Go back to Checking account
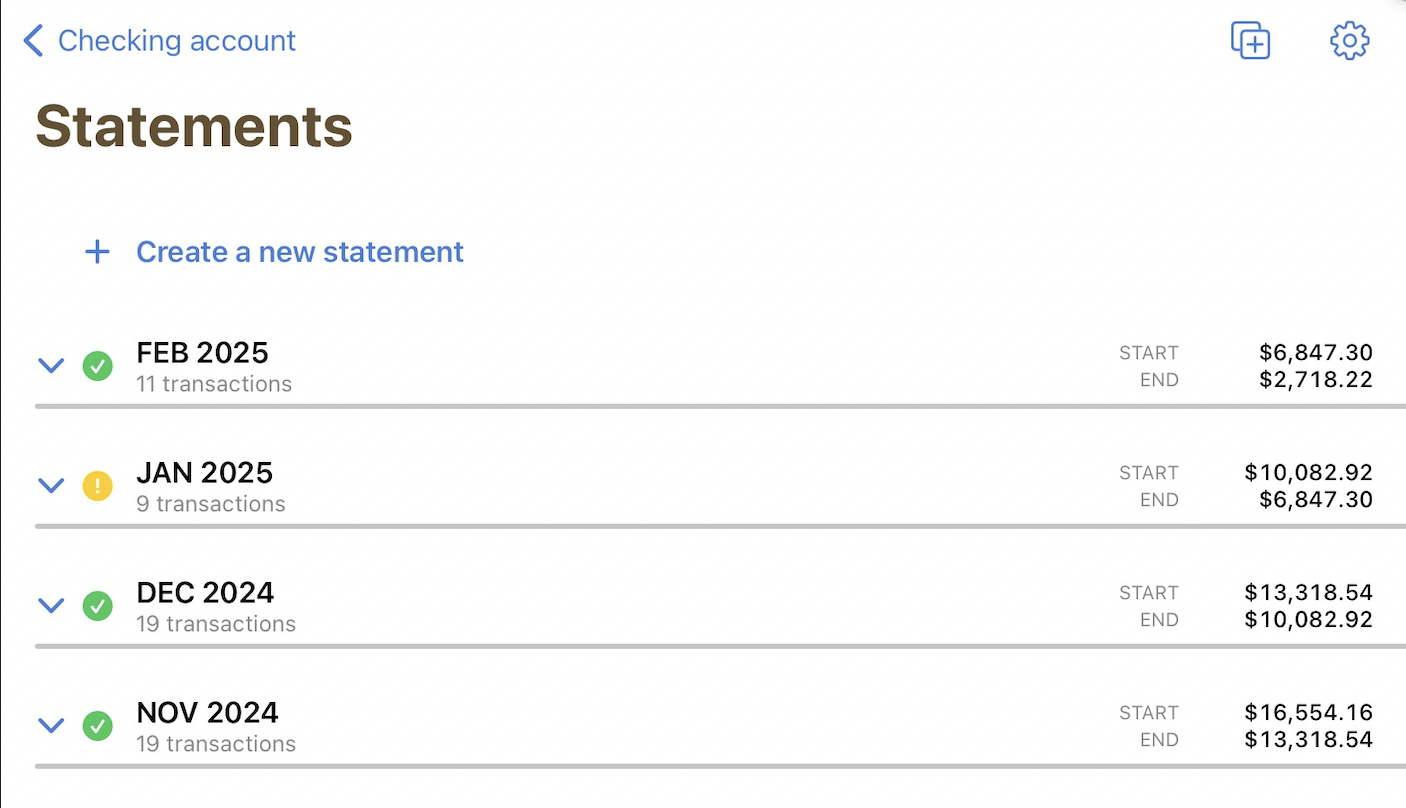Screen dimensions: 1406x808 [x=176, y=41]
